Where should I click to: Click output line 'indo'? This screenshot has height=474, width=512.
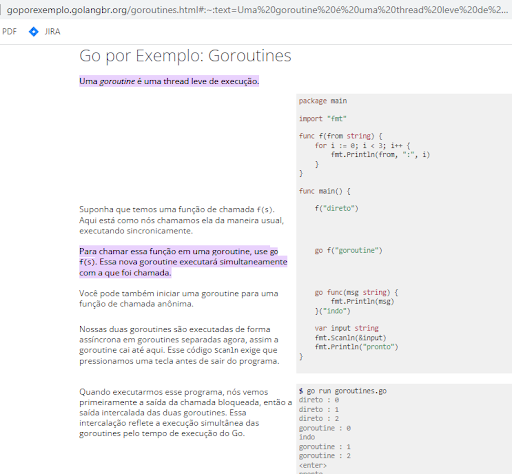[307, 437]
